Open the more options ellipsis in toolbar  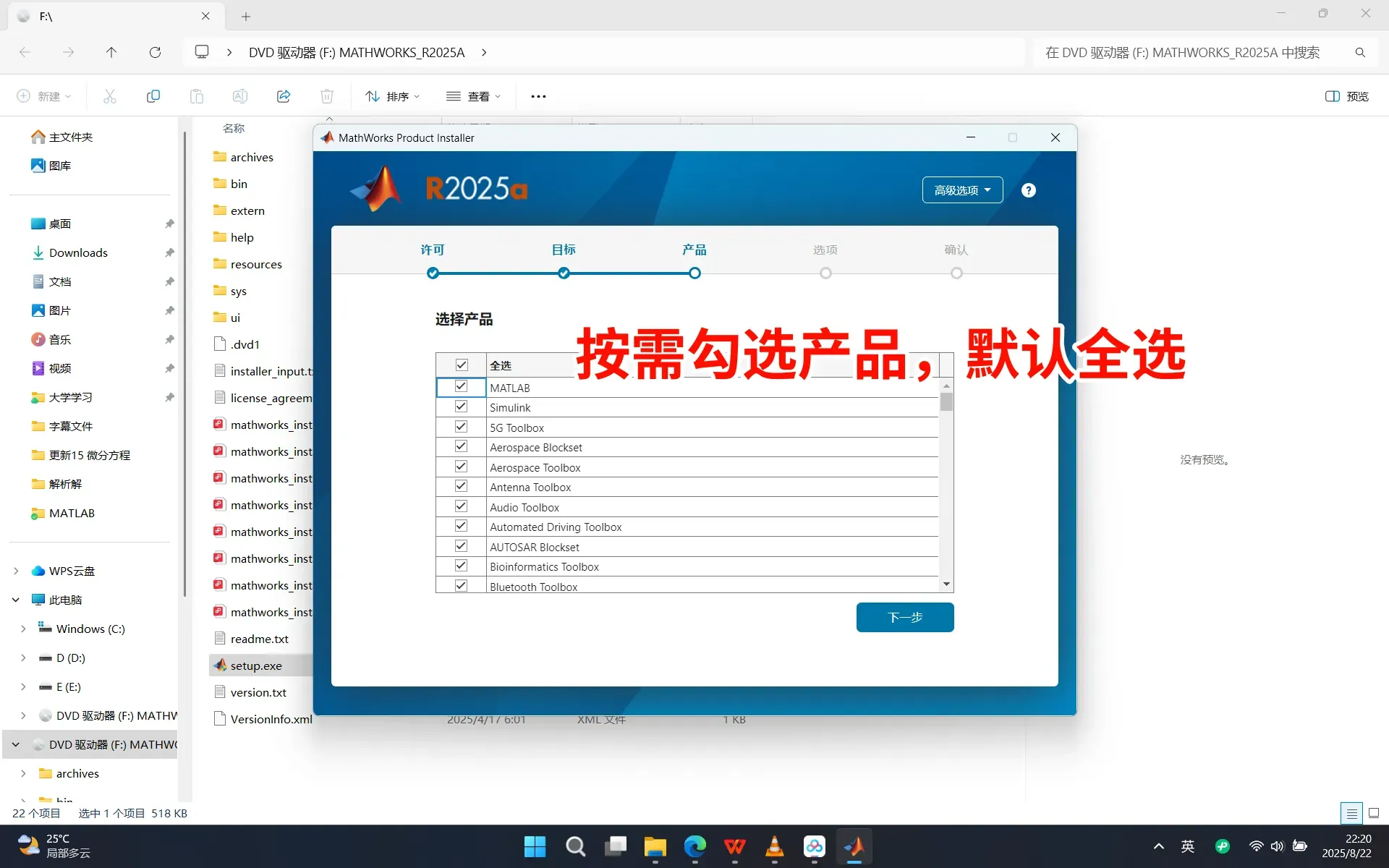538,96
